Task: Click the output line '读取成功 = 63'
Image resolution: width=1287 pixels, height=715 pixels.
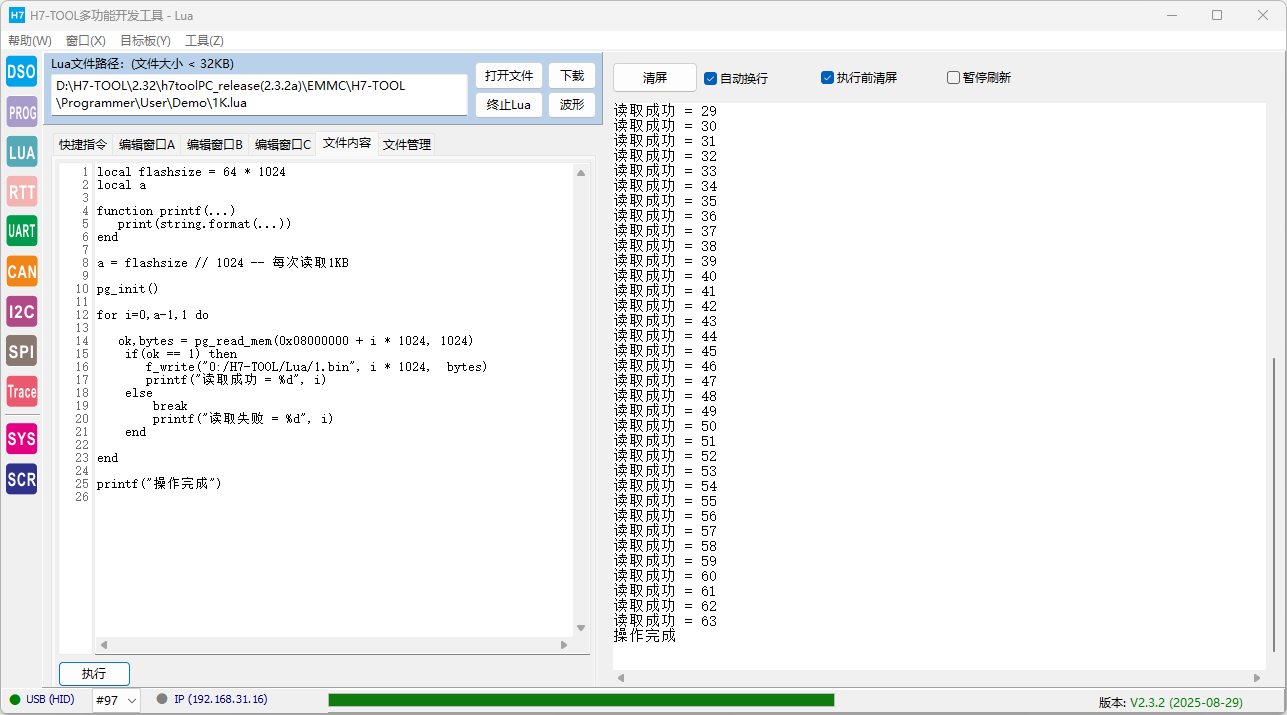Action: (x=665, y=621)
